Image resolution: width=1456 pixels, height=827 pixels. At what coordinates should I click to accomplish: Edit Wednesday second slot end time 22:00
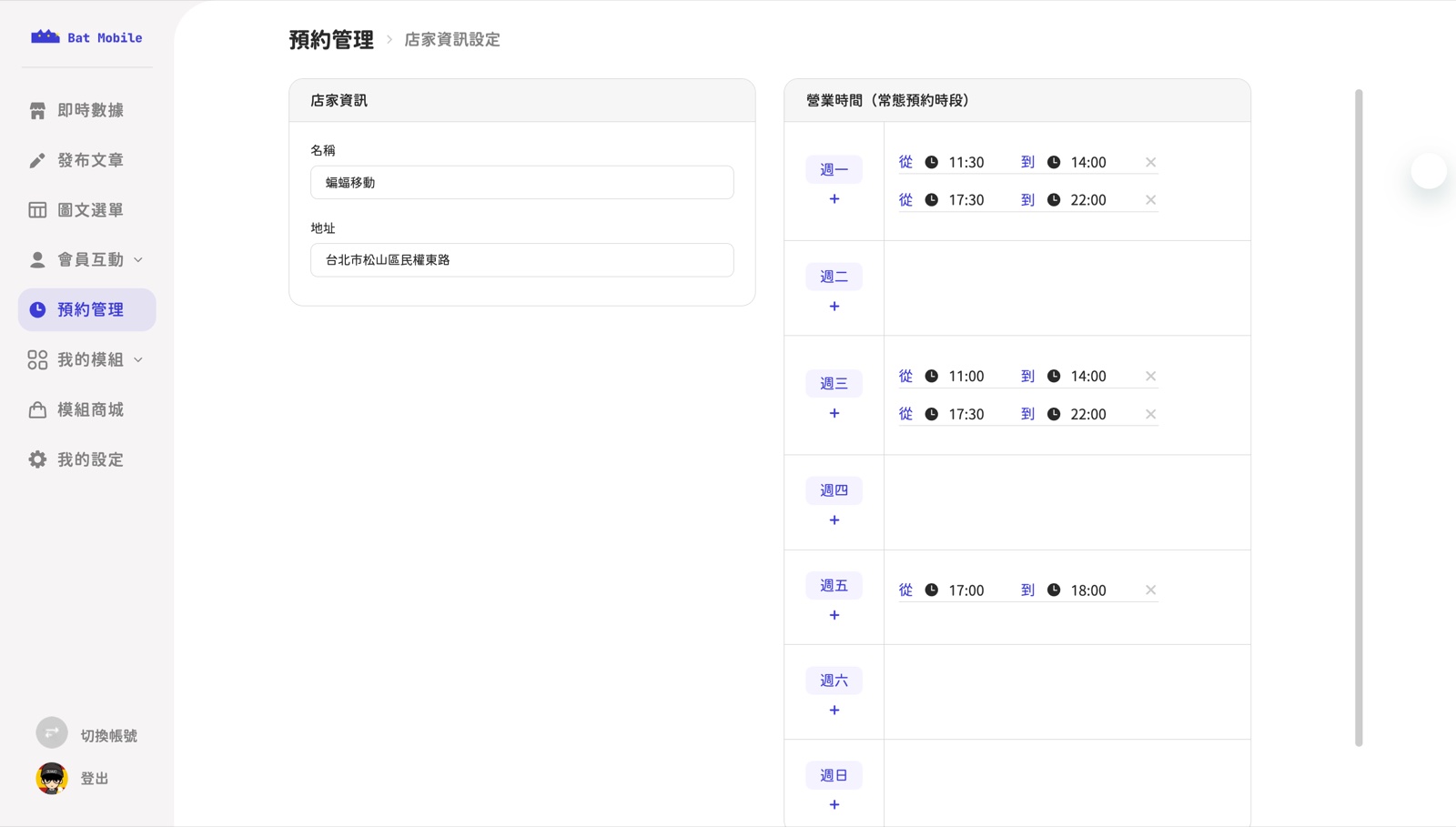[1089, 415]
